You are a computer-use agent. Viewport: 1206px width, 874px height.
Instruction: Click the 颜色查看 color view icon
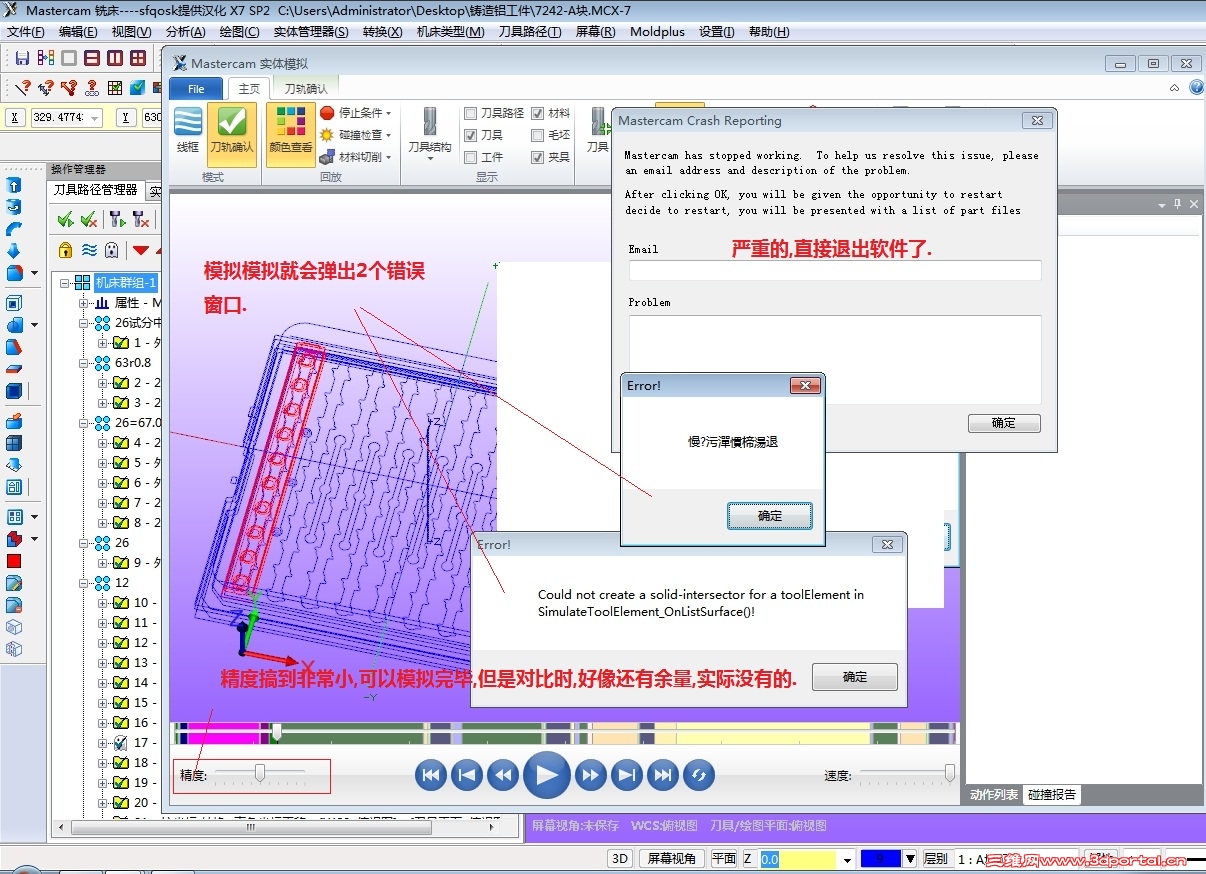[290, 134]
